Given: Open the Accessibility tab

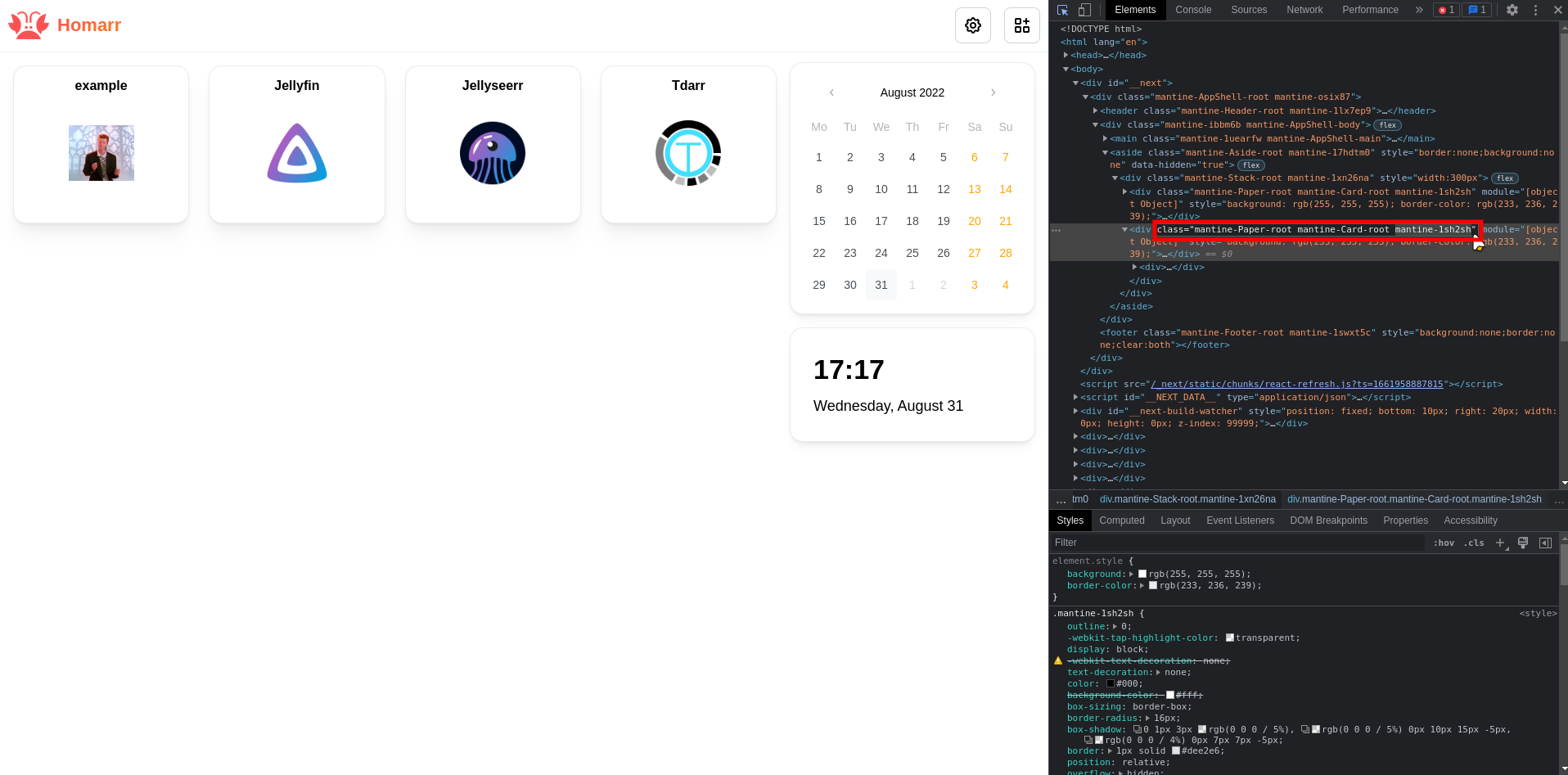Looking at the screenshot, I should [1471, 520].
